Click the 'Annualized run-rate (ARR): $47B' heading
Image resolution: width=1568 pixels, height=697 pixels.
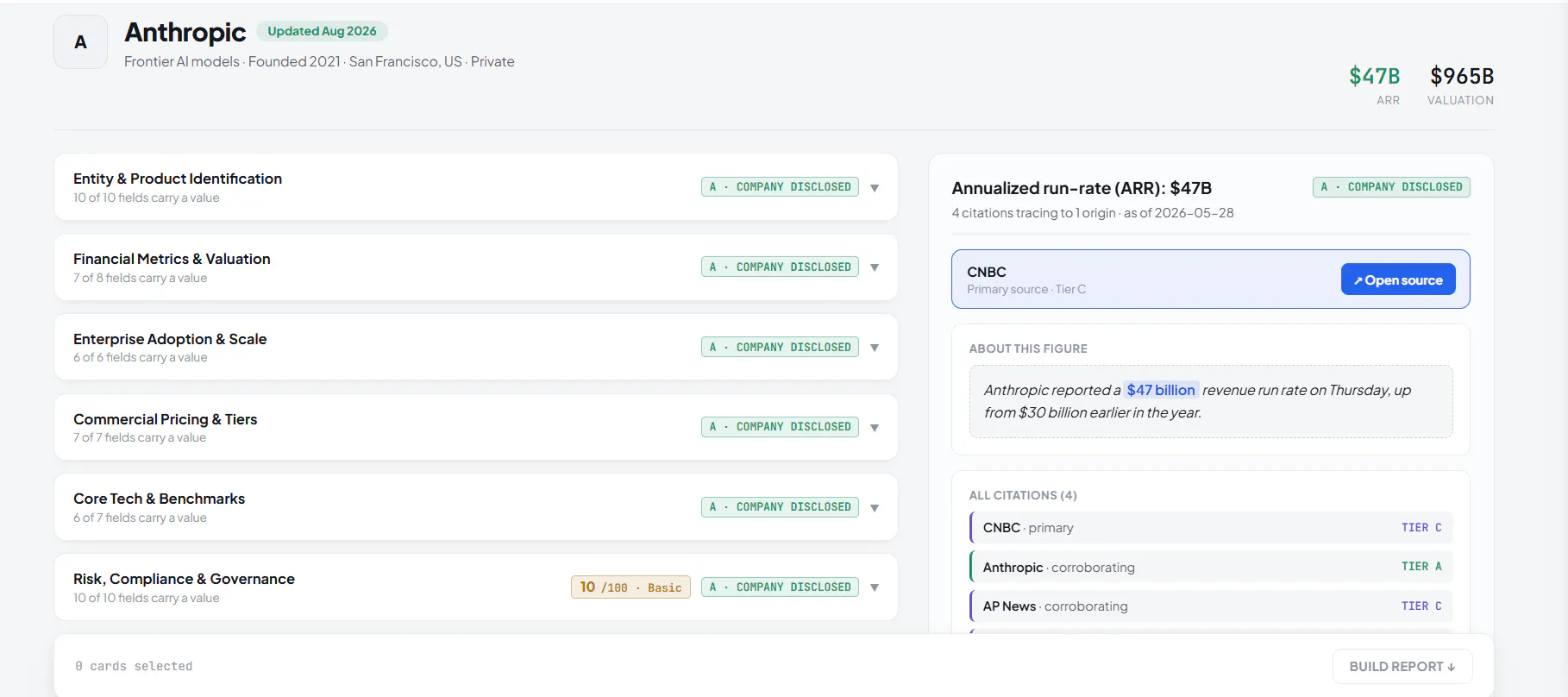click(x=1082, y=188)
